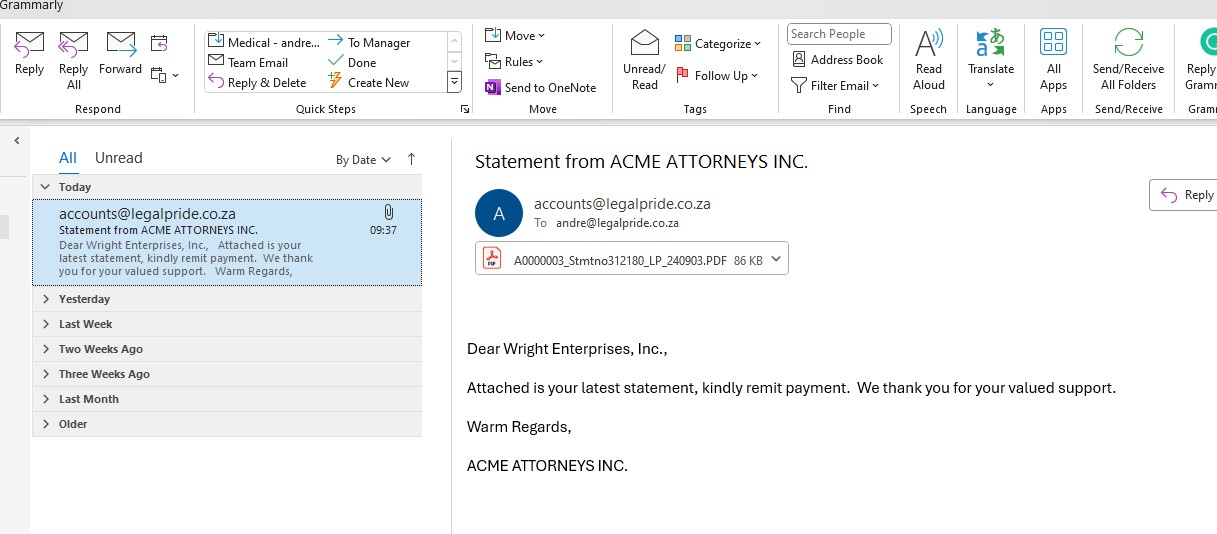
Task: Open Send to OneNote
Action: [540, 88]
